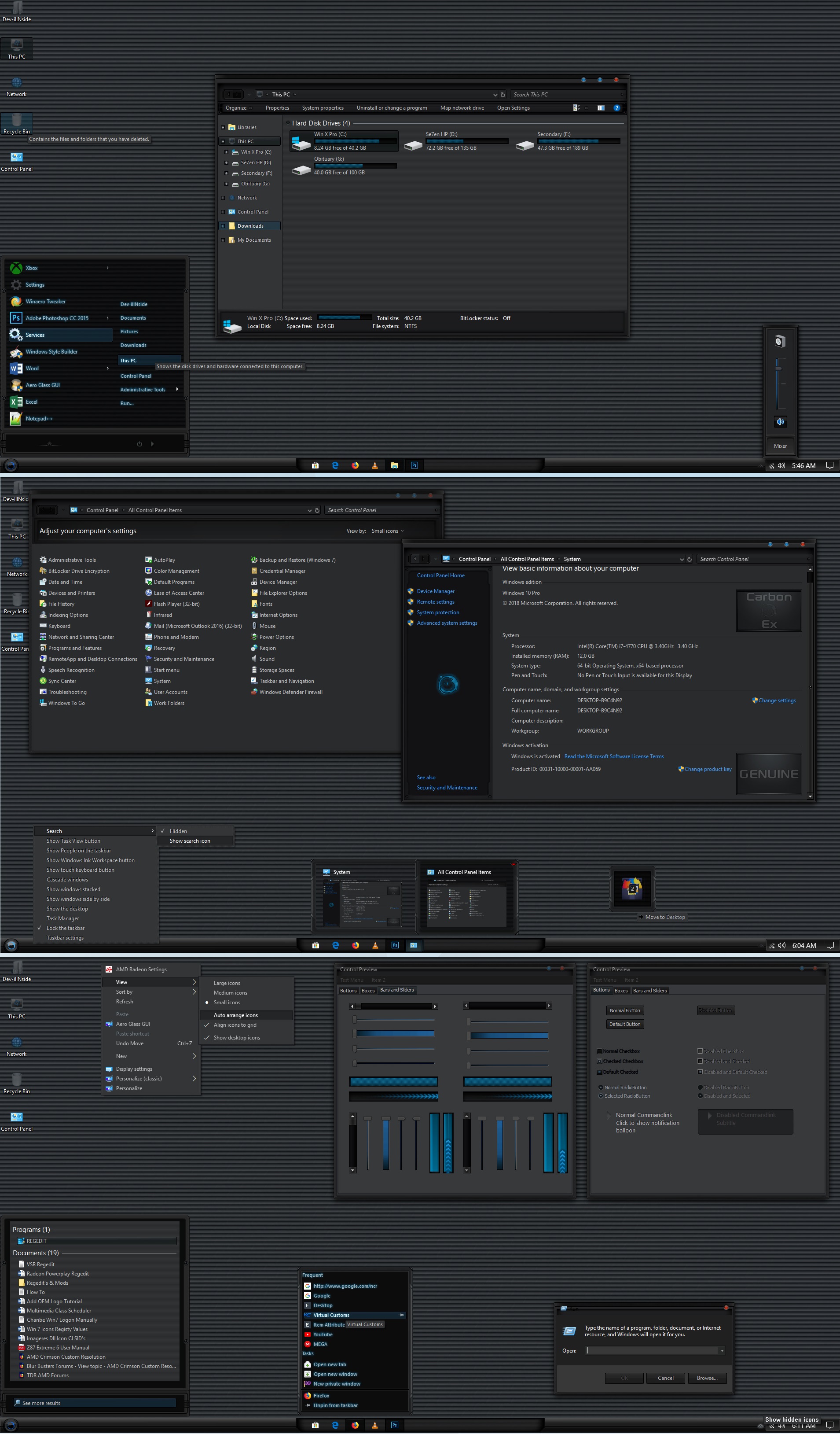Expand Administrative Tools submenu arrow in start menu
This screenshot has height=1434, width=840.
[x=177, y=389]
